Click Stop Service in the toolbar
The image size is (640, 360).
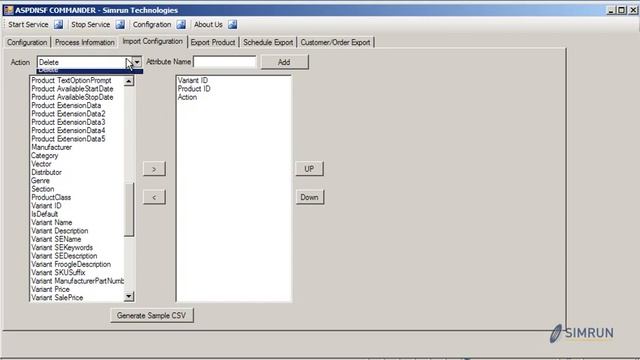91,24
